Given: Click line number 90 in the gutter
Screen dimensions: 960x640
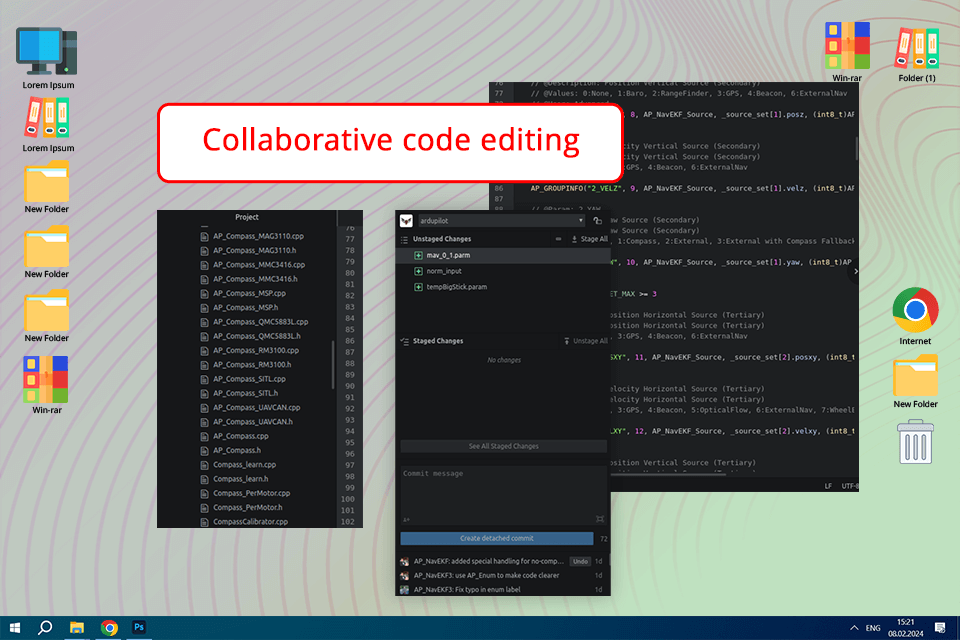Looking at the screenshot, I should click(350, 386).
